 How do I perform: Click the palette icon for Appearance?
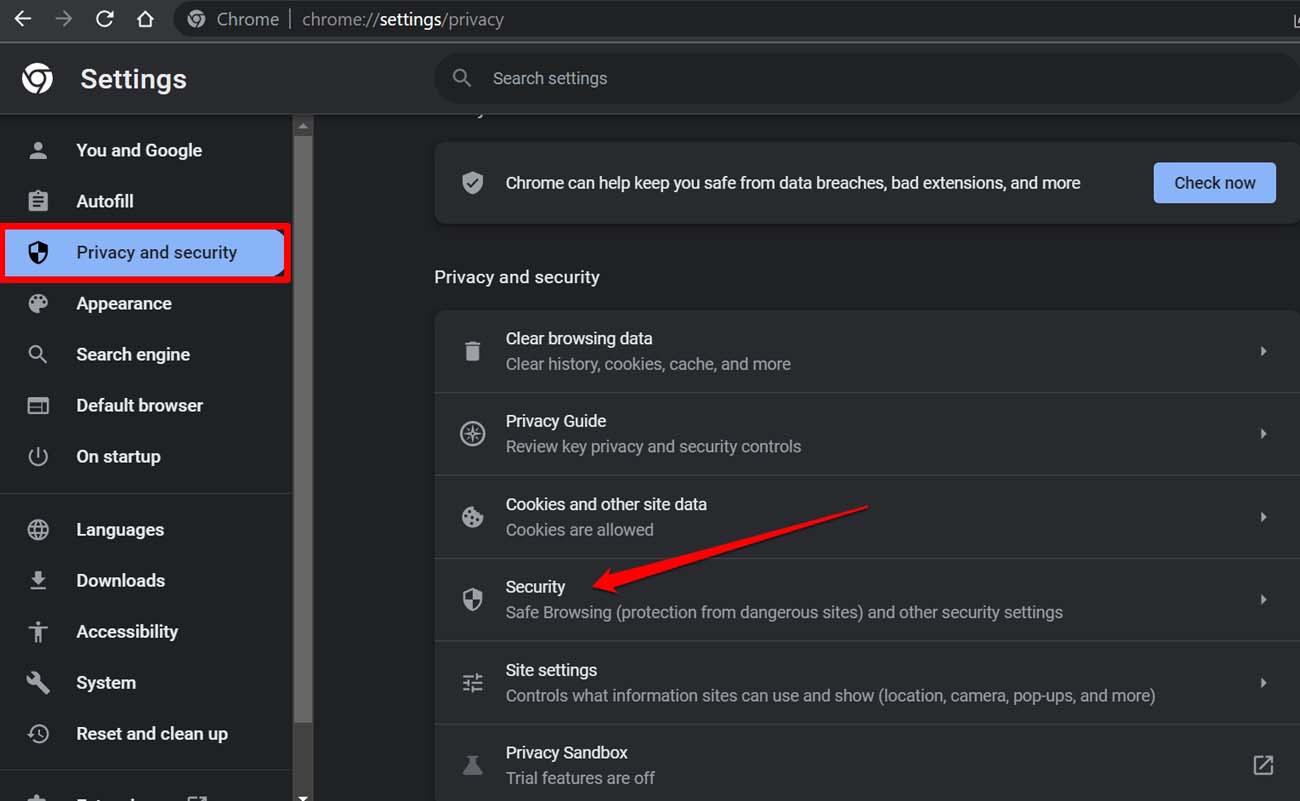pyautogui.click(x=38, y=303)
